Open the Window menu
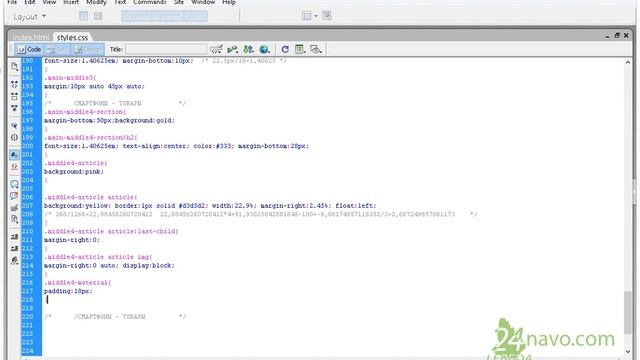Viewport: 640px width, 360px height. coord(203,2)
